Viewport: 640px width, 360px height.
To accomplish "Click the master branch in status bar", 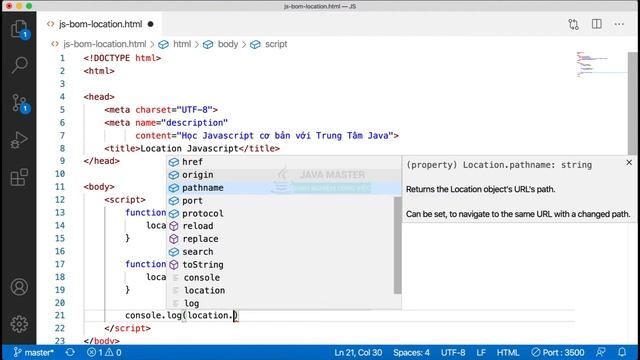I will pyautogui.click(x=33, y=352).
